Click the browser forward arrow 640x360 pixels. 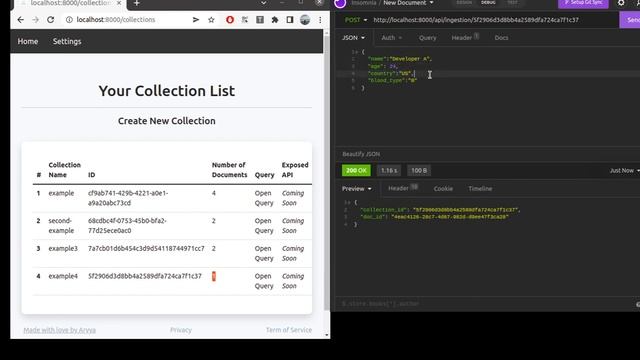(x=36, y=20)
